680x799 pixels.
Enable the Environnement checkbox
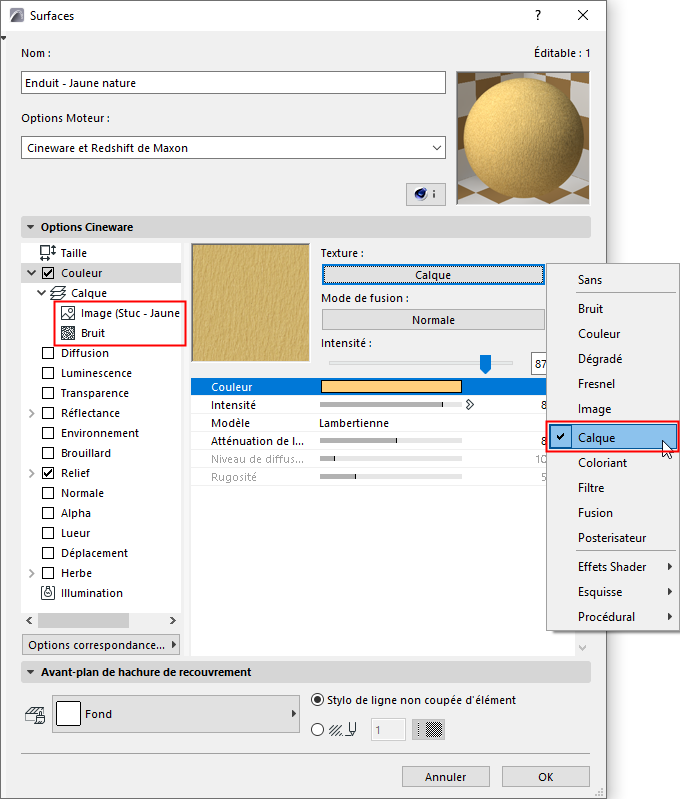[x=48, y=433]
